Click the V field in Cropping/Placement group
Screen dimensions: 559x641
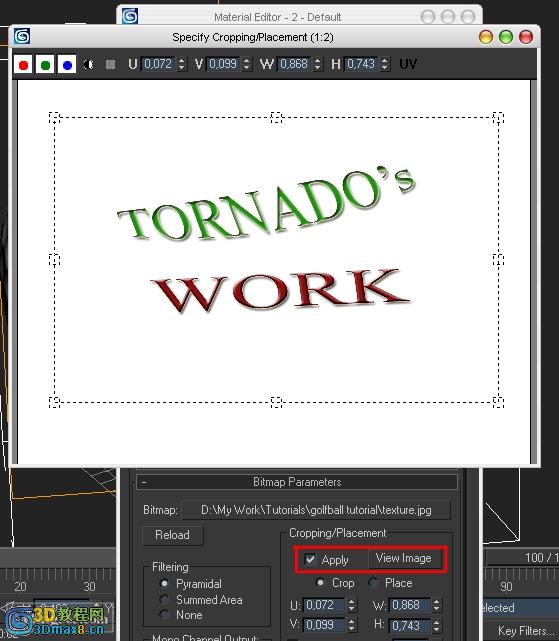click(325, 625)
